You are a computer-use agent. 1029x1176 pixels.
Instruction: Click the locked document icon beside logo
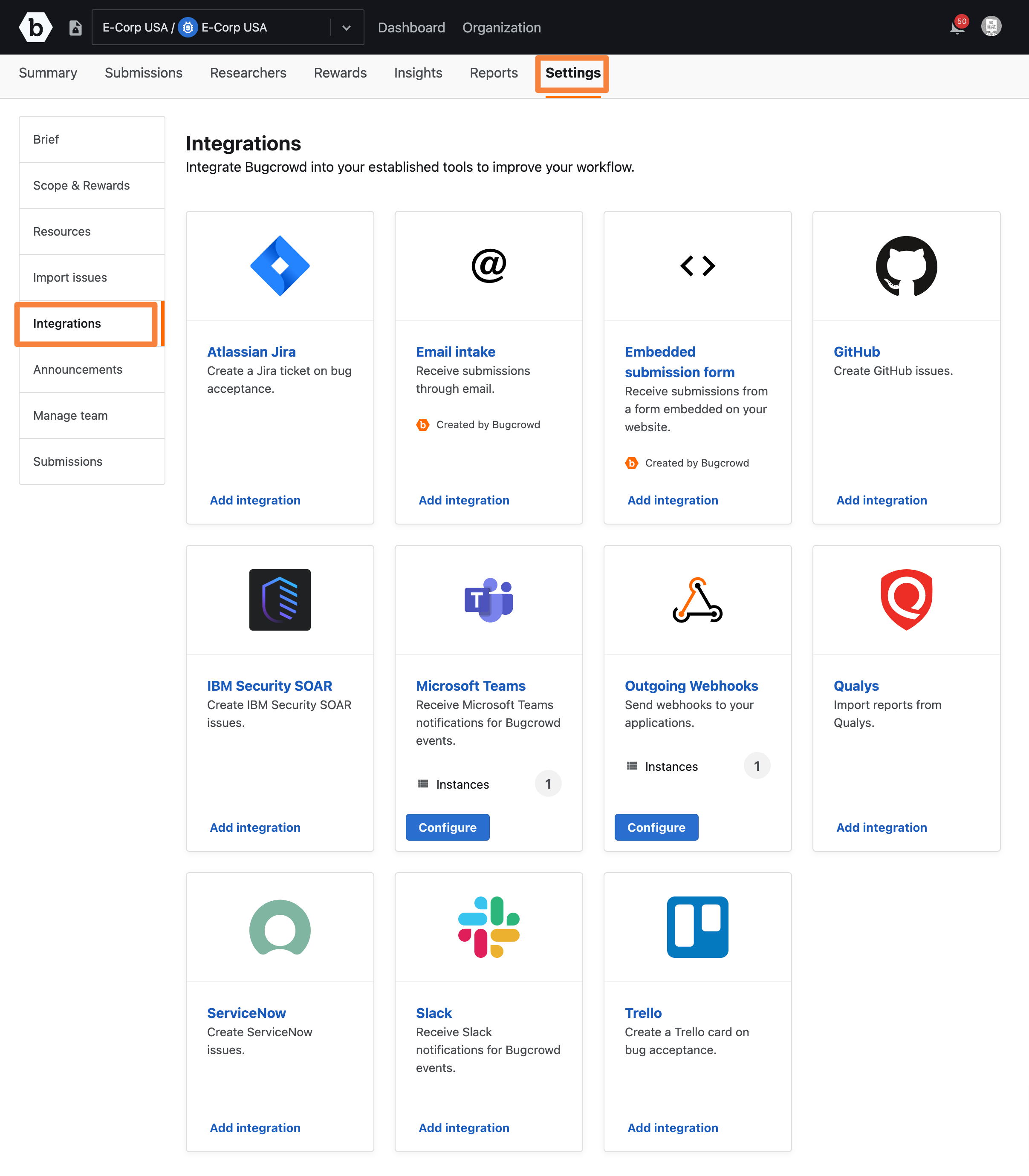point(75,28)
